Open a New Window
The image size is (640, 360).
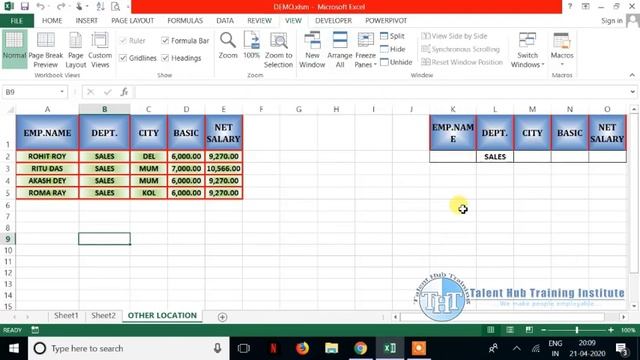tap(312, 49)
